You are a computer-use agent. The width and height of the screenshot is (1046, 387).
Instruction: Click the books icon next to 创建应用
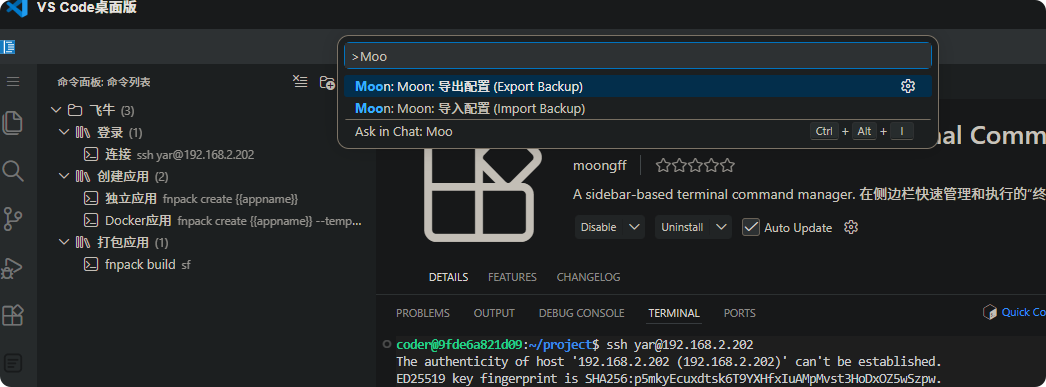pos(83,176)
